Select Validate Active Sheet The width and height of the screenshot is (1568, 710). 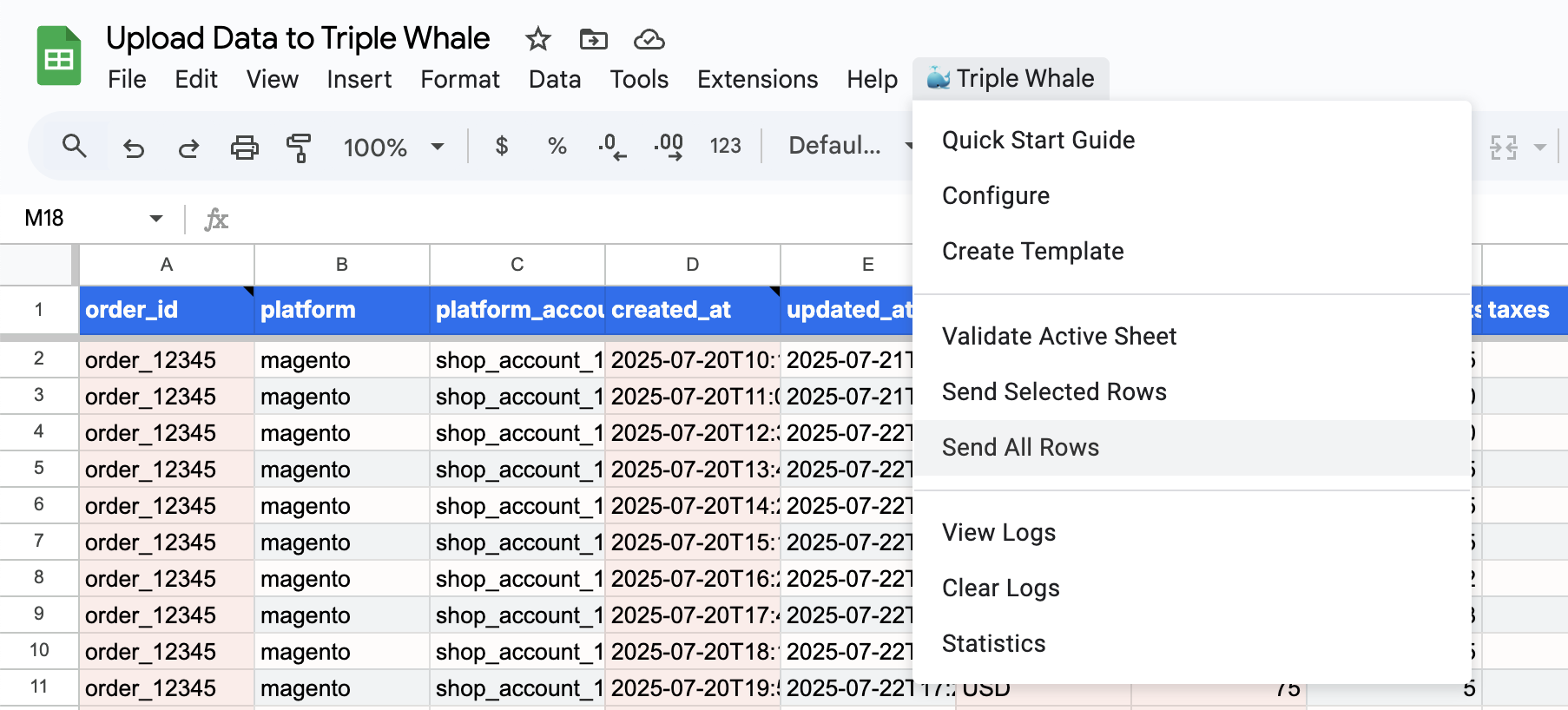click(x=1192, y=337)
